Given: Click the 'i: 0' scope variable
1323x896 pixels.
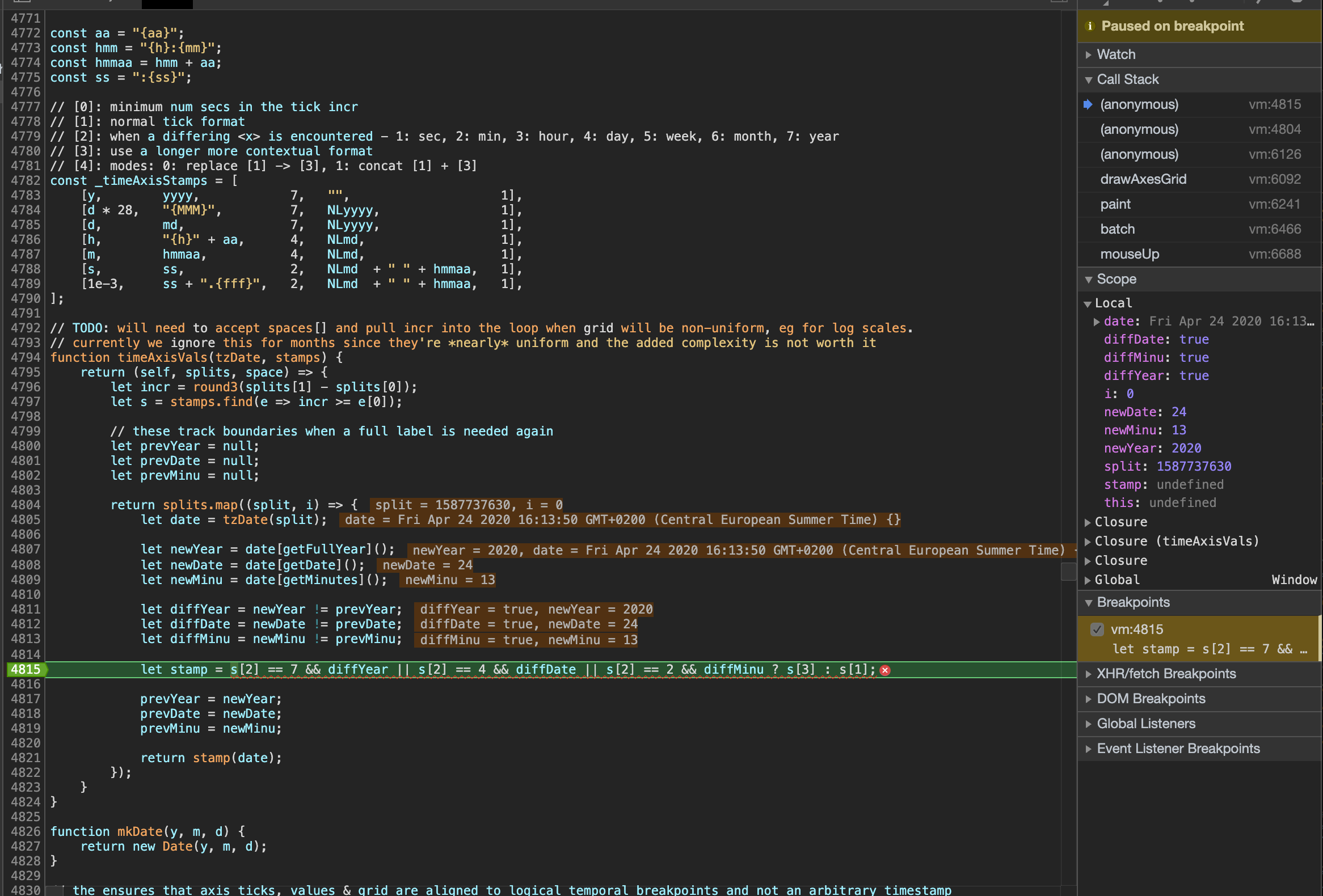Looking at the screenshot, I should 1118,394.
